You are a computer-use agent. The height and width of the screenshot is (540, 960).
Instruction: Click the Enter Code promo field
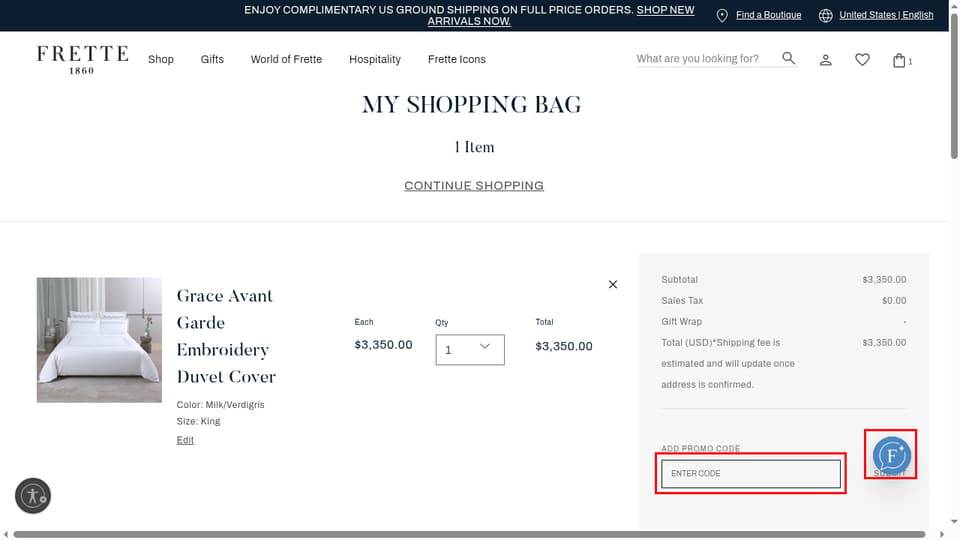[751, 473]
